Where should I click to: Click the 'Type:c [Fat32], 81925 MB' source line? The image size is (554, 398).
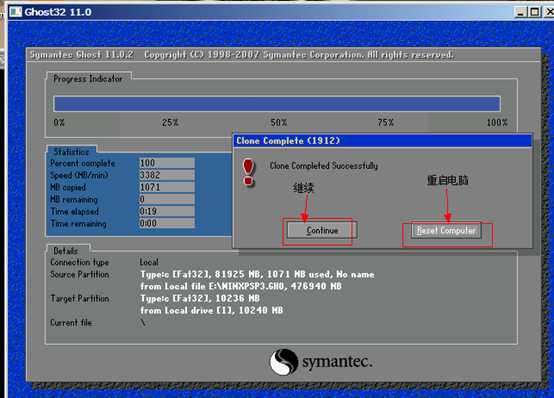point(257,274)
